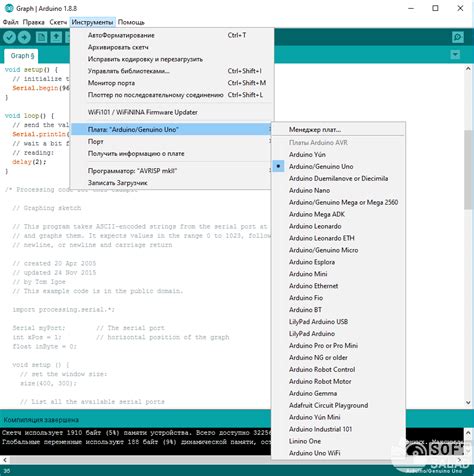Click the Open sketch toolbar icon
Viewport: 474px width, 476px height.
click(x=56, y=37)
